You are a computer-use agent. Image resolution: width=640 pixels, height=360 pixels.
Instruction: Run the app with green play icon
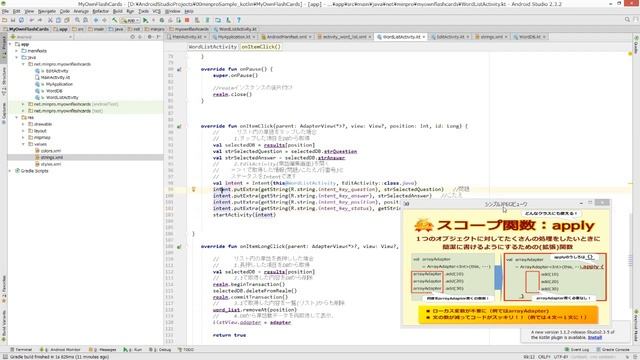click(145, 20)
